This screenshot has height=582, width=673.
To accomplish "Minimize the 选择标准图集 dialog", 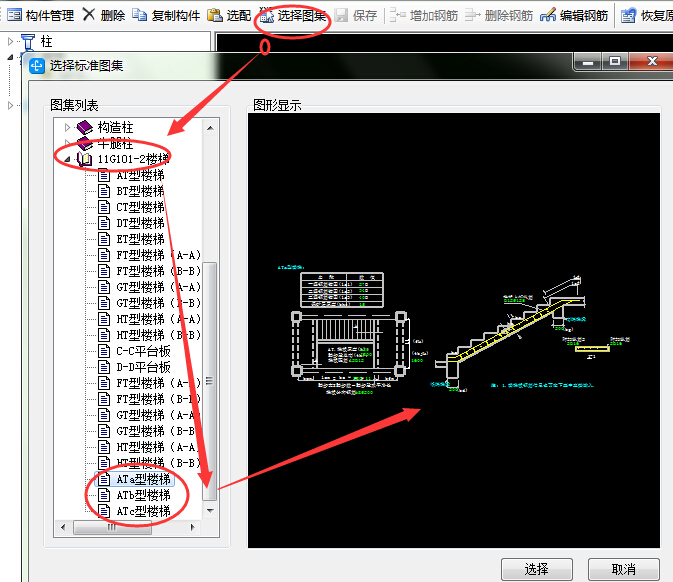I will 588,62.
